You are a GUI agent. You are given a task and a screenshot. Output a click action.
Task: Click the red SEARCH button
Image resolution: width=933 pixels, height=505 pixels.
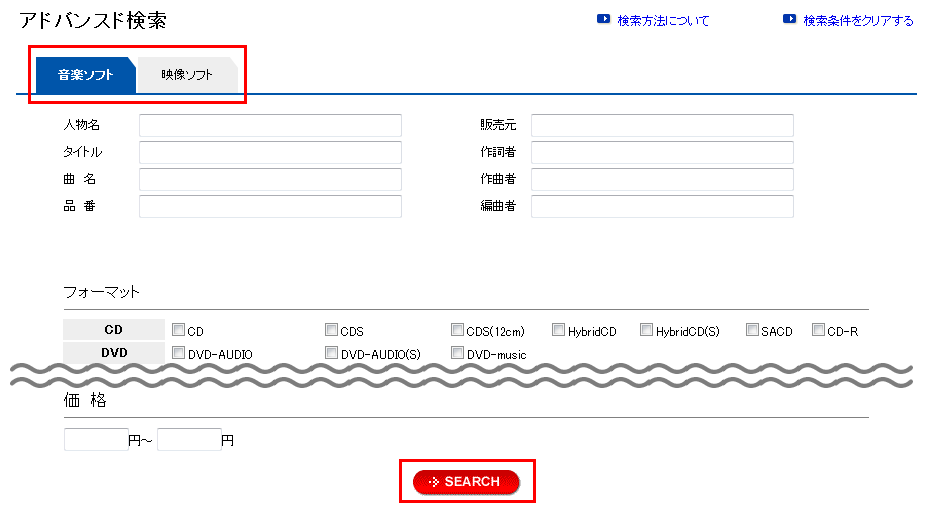click(466, 482)
